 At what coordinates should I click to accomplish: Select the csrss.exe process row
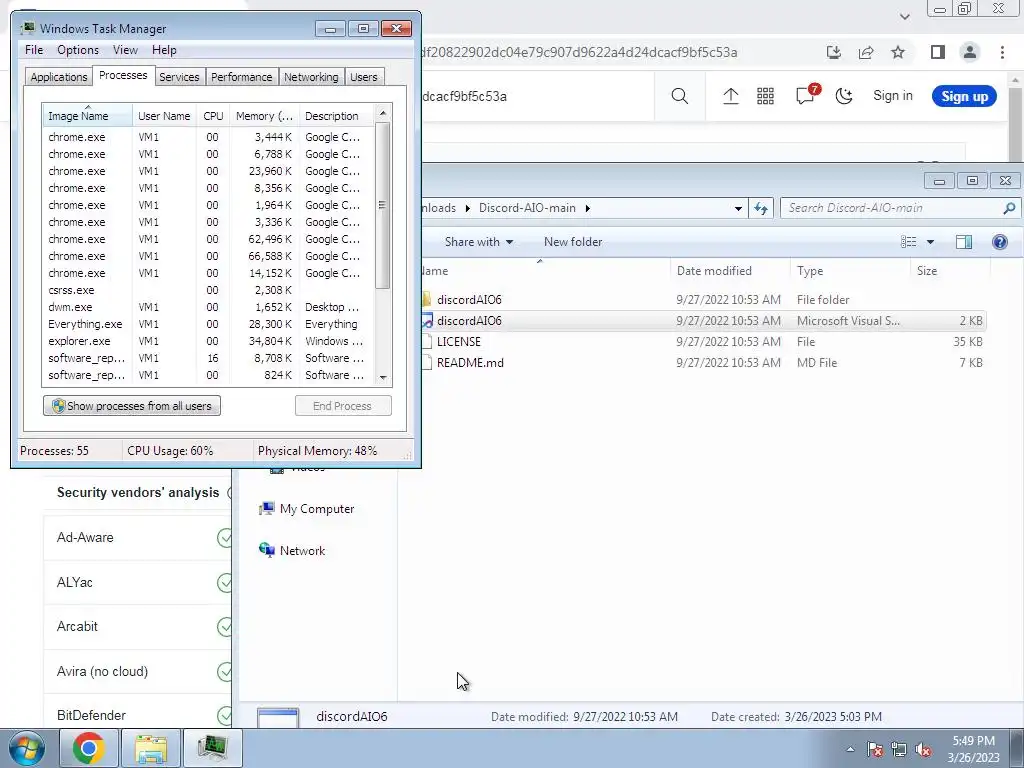coord(208,291)
